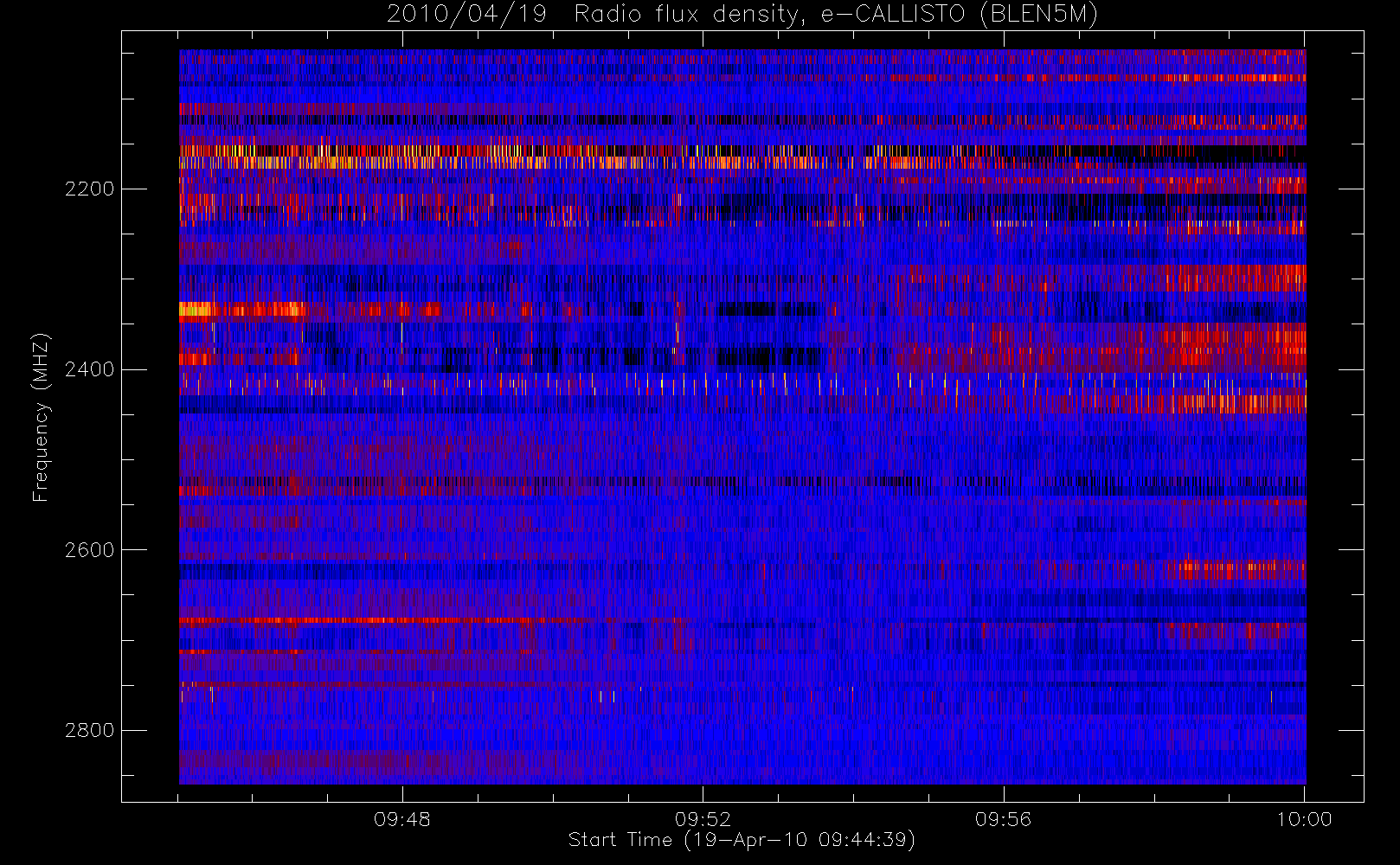Click the 09:48 time tick label
This screenshot has height=865, width=1400.
coord(402,819)
